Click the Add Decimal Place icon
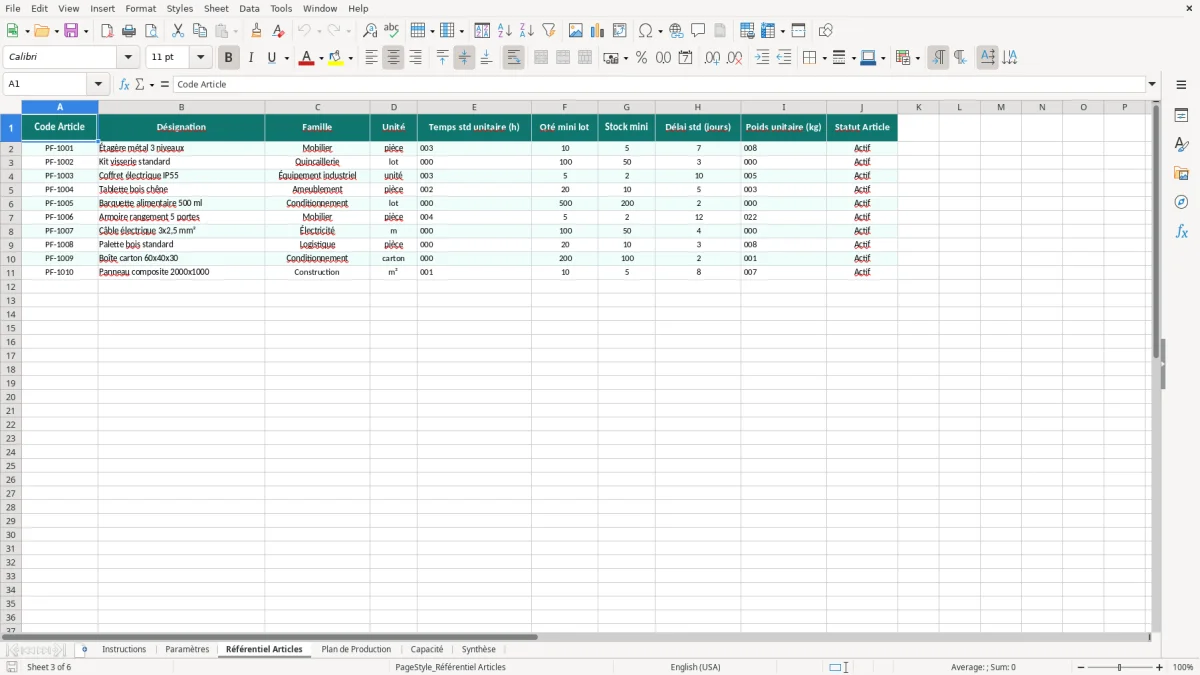Image resolution: width=1200 pixels, height=675 pixels. tap(713, 58)
